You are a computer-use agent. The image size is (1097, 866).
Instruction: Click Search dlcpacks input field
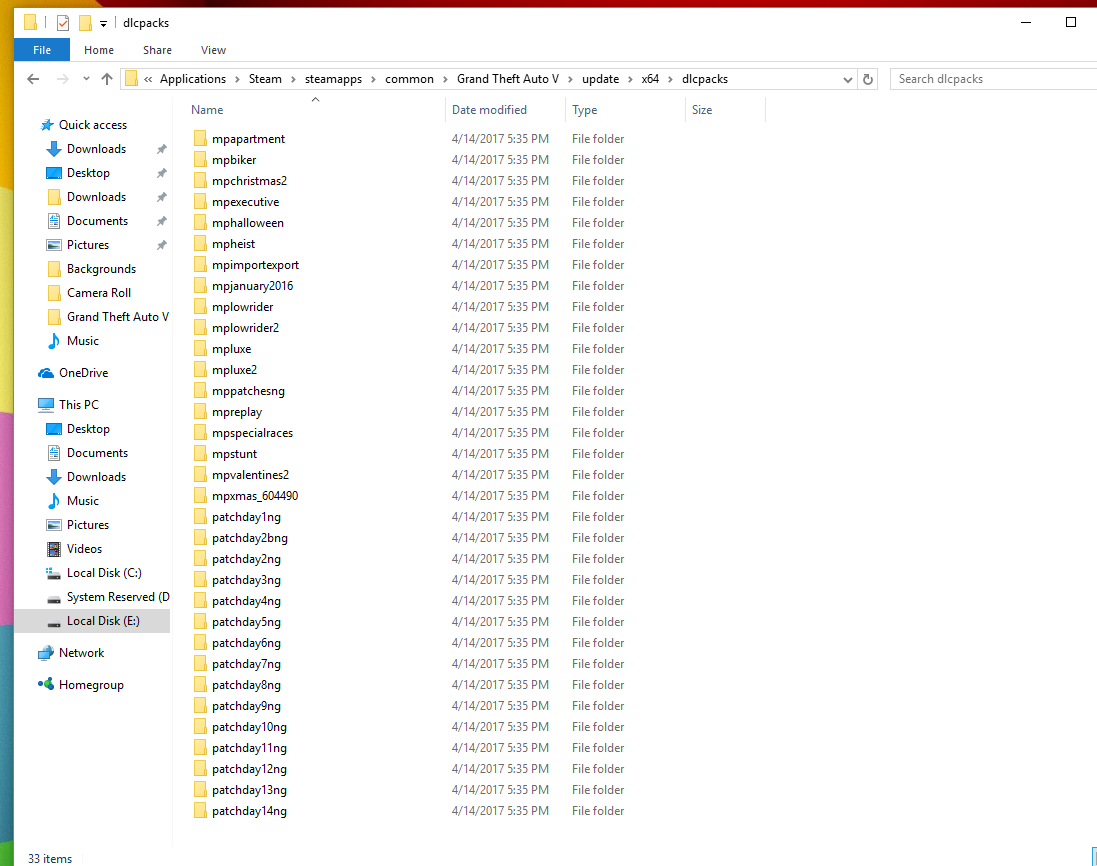point(993,79)
